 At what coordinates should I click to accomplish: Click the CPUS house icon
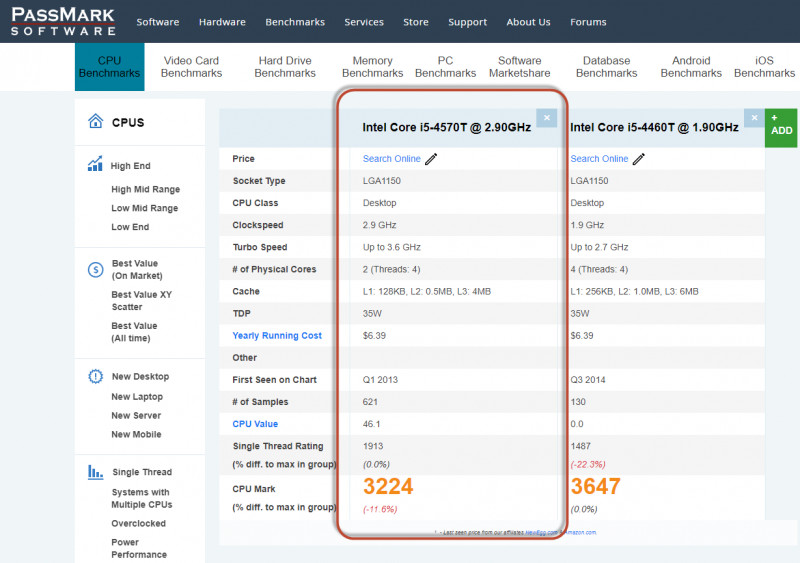(x=96, y=121)
